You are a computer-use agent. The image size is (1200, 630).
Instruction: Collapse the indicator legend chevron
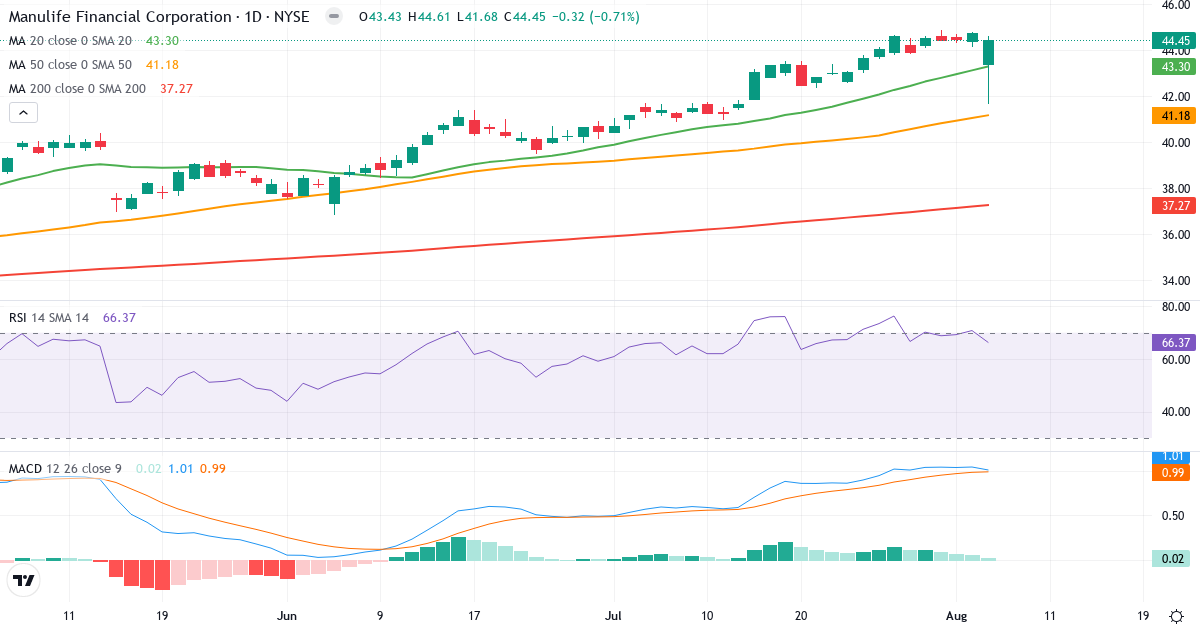coord(23,112)
